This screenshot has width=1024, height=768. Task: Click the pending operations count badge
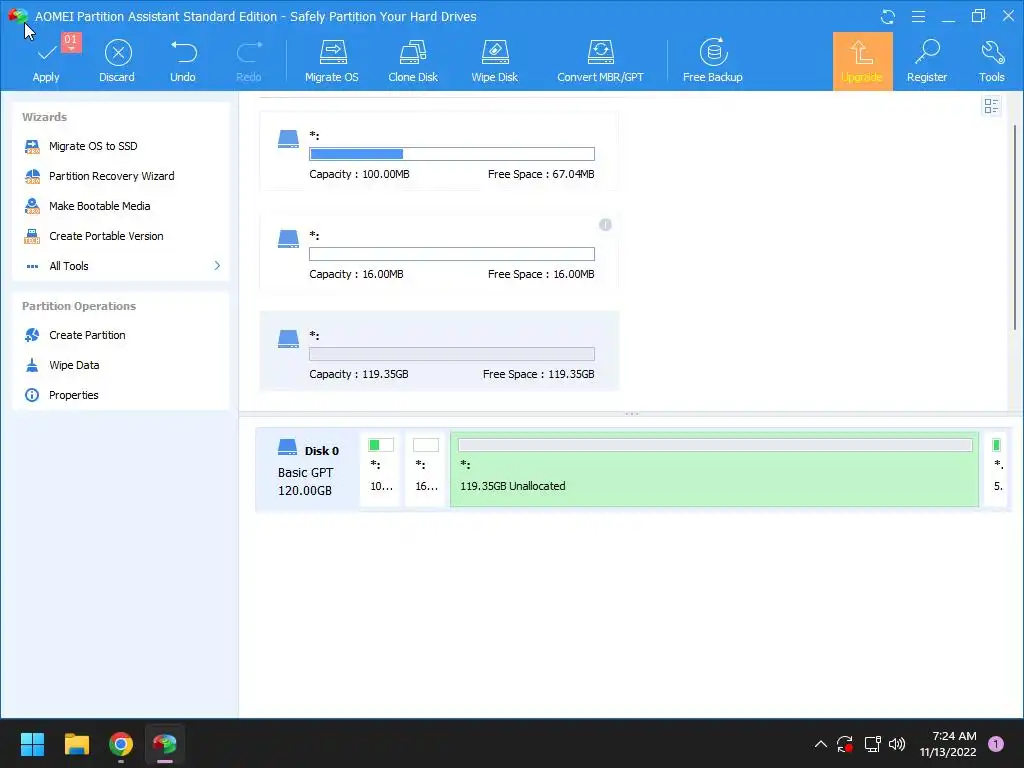point(71,42)
